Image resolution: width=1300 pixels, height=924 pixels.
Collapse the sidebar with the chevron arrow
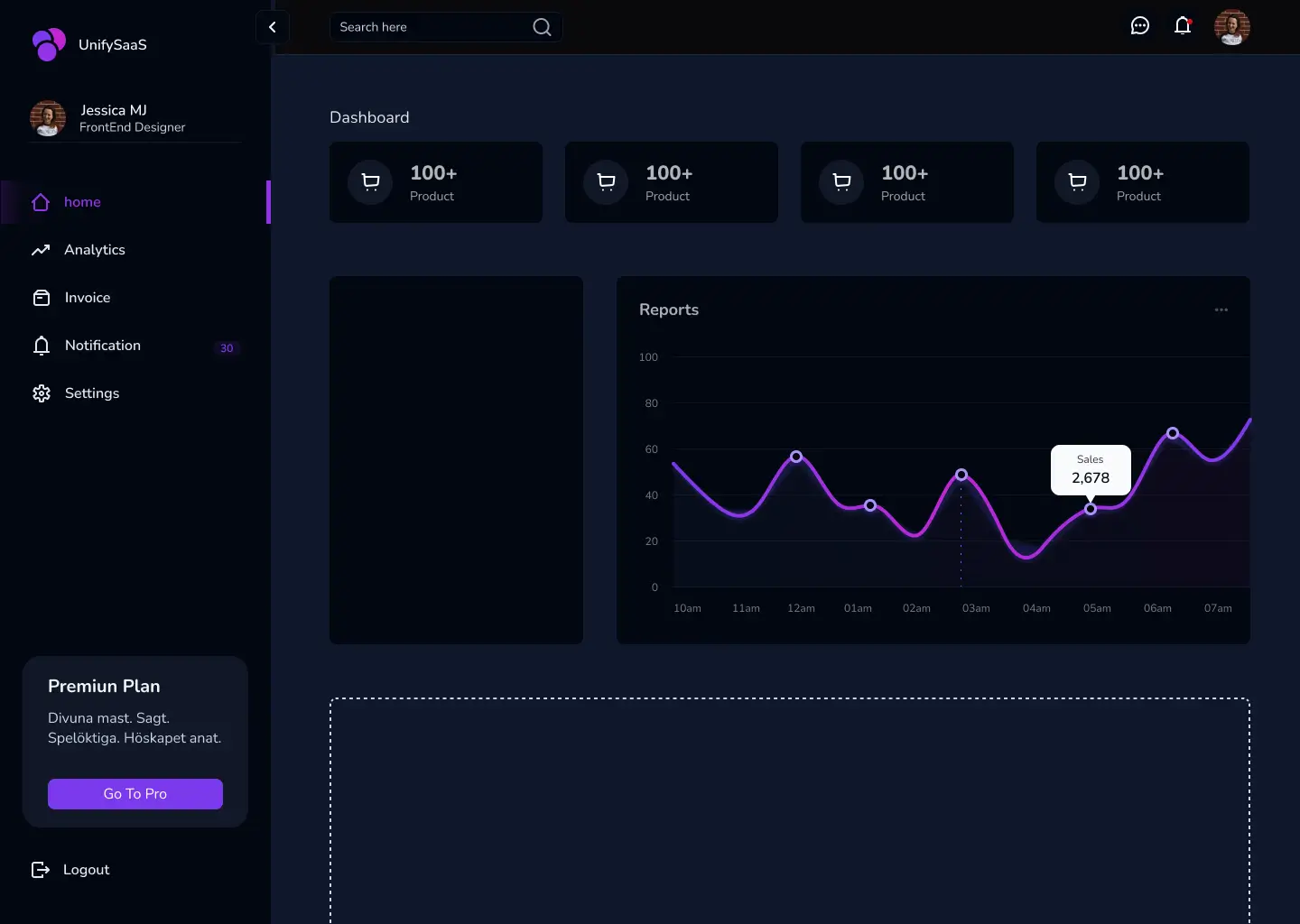pos(273,27)
